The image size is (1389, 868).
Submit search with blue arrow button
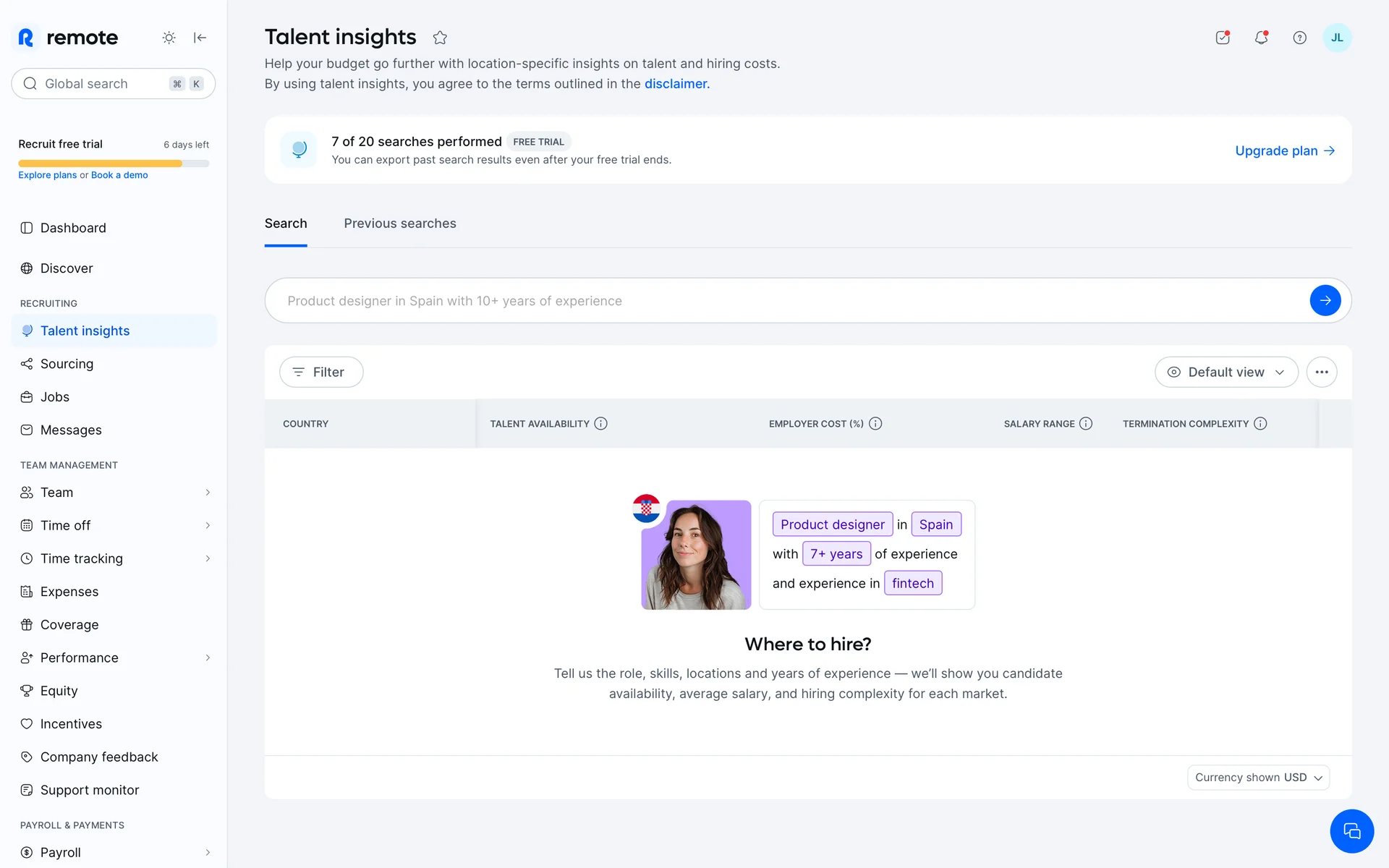click(x=1325, y=300)
